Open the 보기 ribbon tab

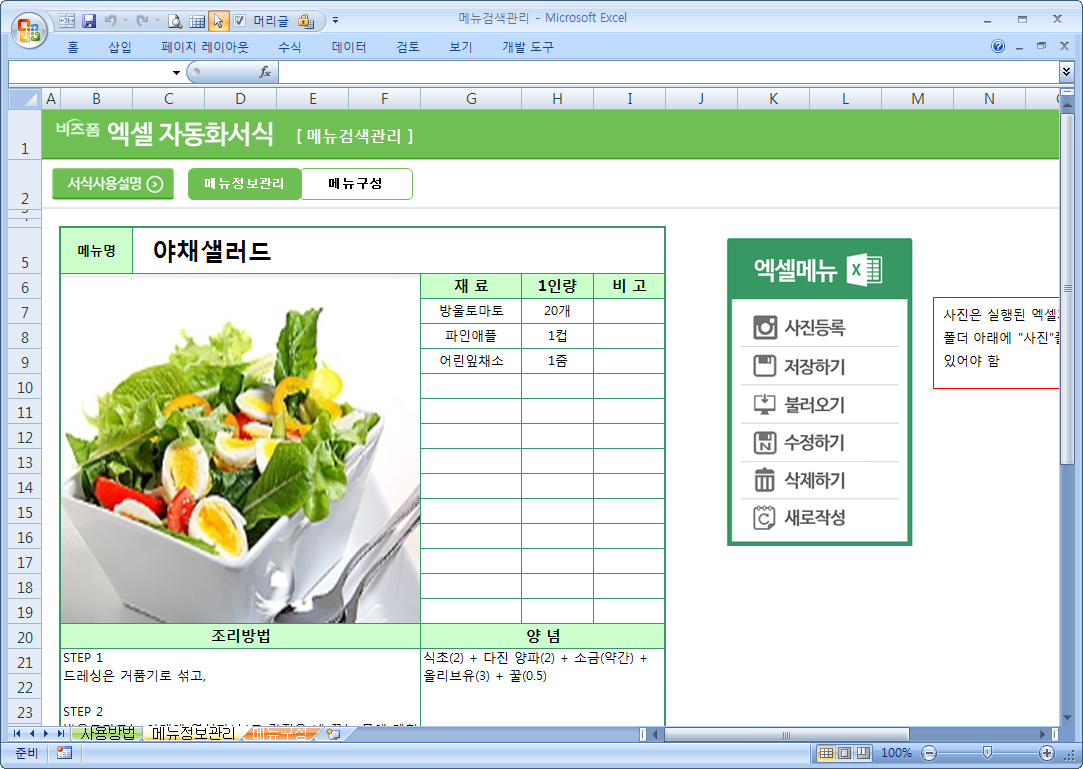tap(461, 47)
